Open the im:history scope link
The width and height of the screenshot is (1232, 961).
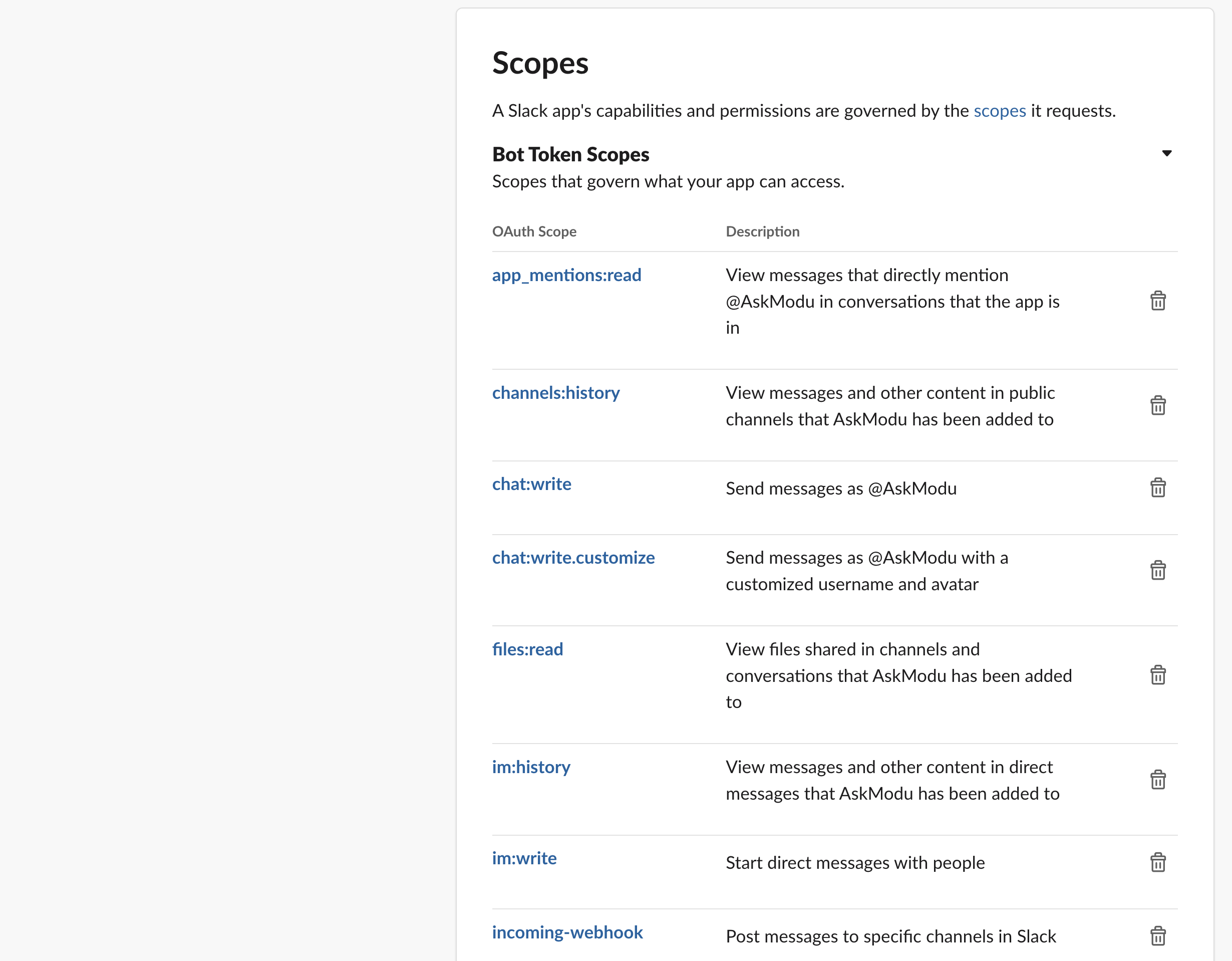coord(531,768)
